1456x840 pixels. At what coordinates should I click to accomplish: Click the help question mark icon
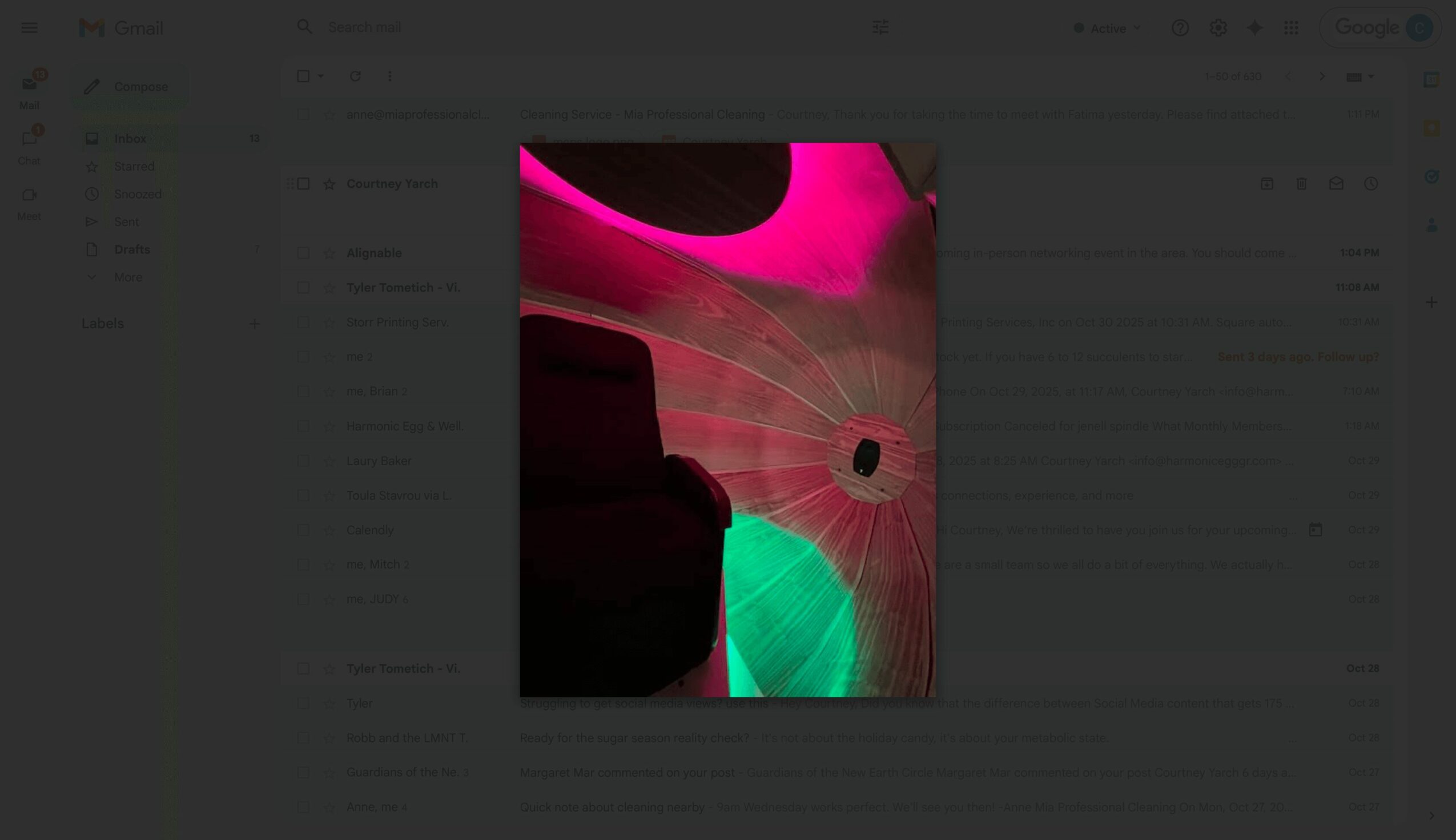click(x=1180, y=28)
